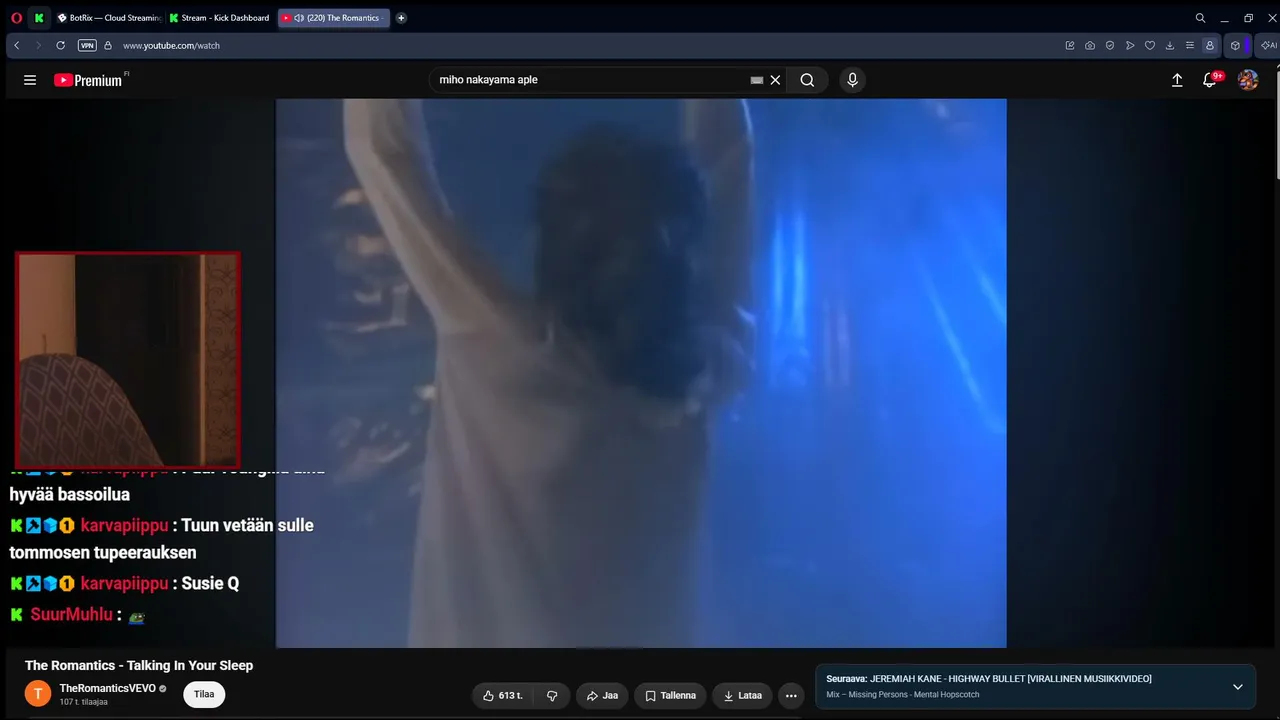Go back to the previous page
The height and width of the screenshot is (720, 1280).
coord(17,45)
